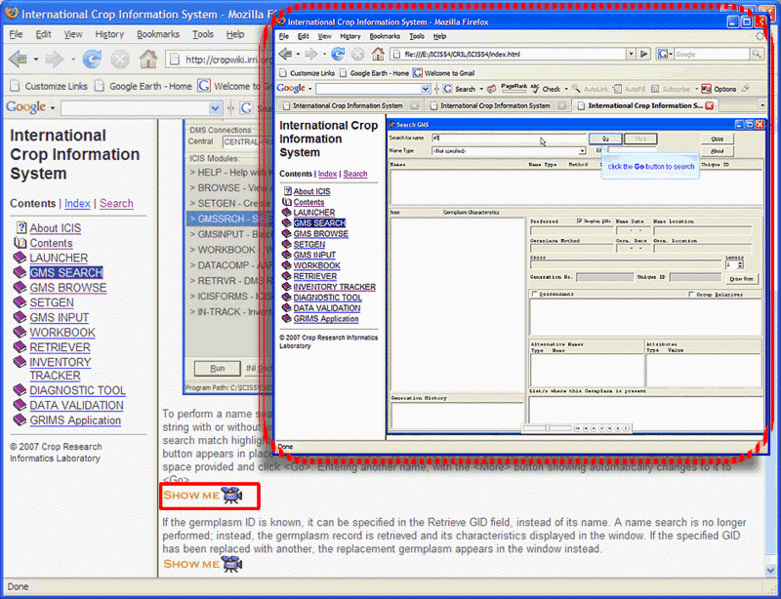Click Home icon in background Firefox window

pos(148,59)
